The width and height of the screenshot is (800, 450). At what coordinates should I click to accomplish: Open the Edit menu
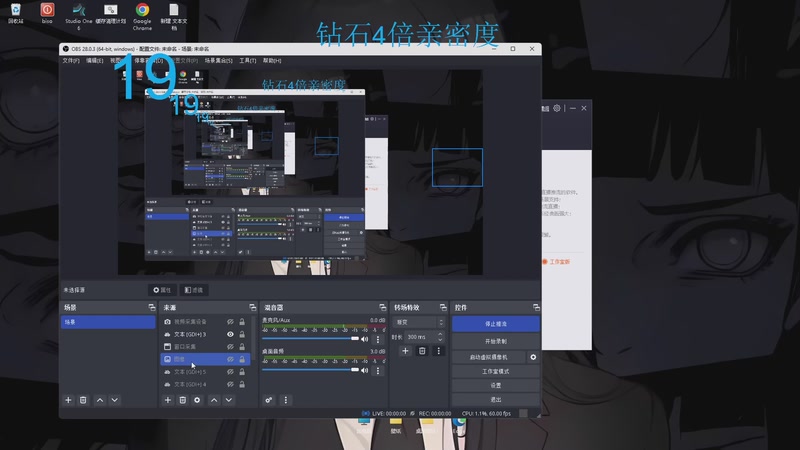(x=94, y=61)
